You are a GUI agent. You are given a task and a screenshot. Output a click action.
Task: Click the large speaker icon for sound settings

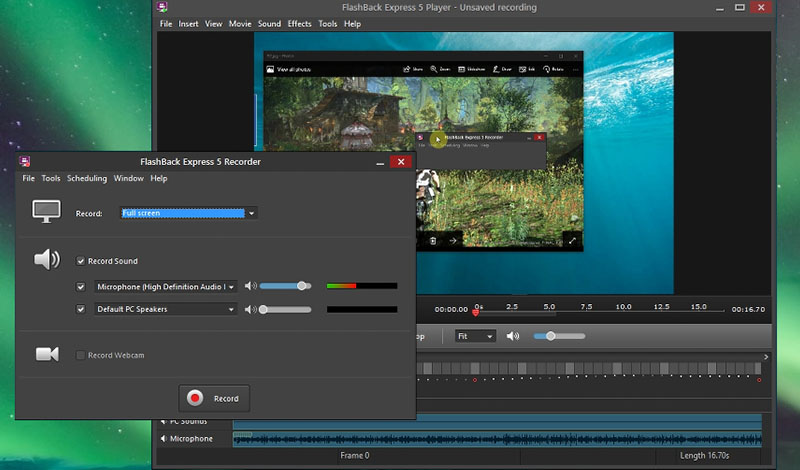click(x=47, y=260)
